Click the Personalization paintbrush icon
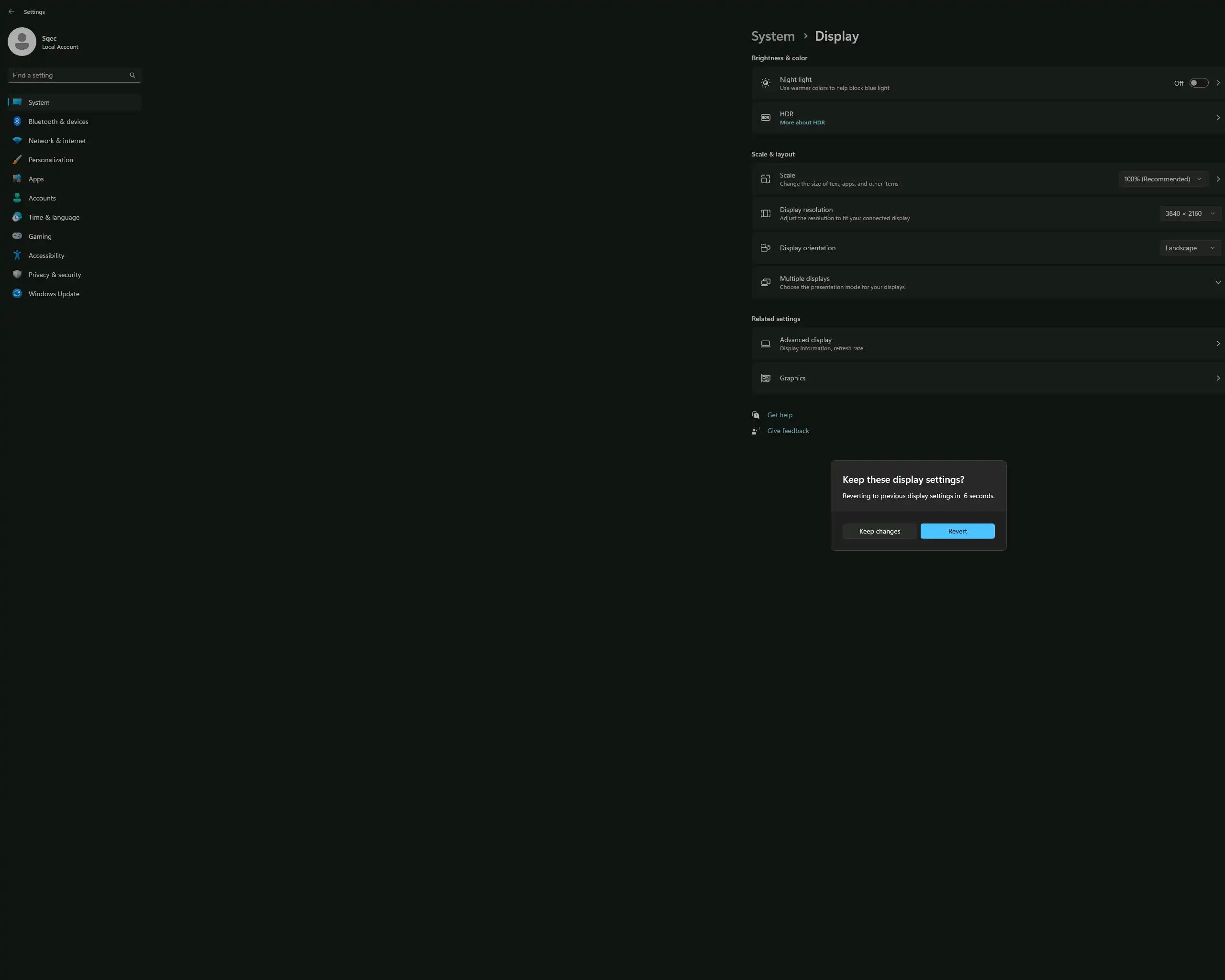 click(17, 160)
